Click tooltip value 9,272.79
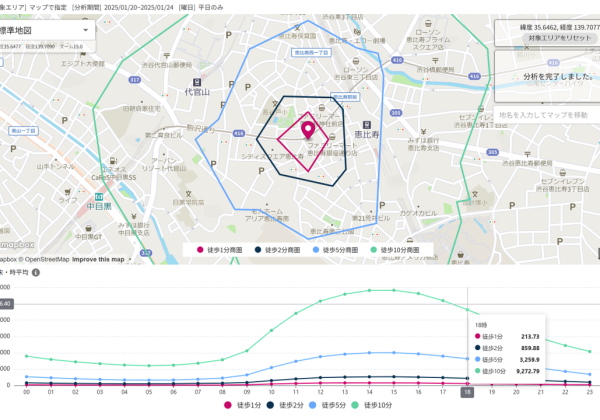 pyautogui.click(x=528, y=371)
